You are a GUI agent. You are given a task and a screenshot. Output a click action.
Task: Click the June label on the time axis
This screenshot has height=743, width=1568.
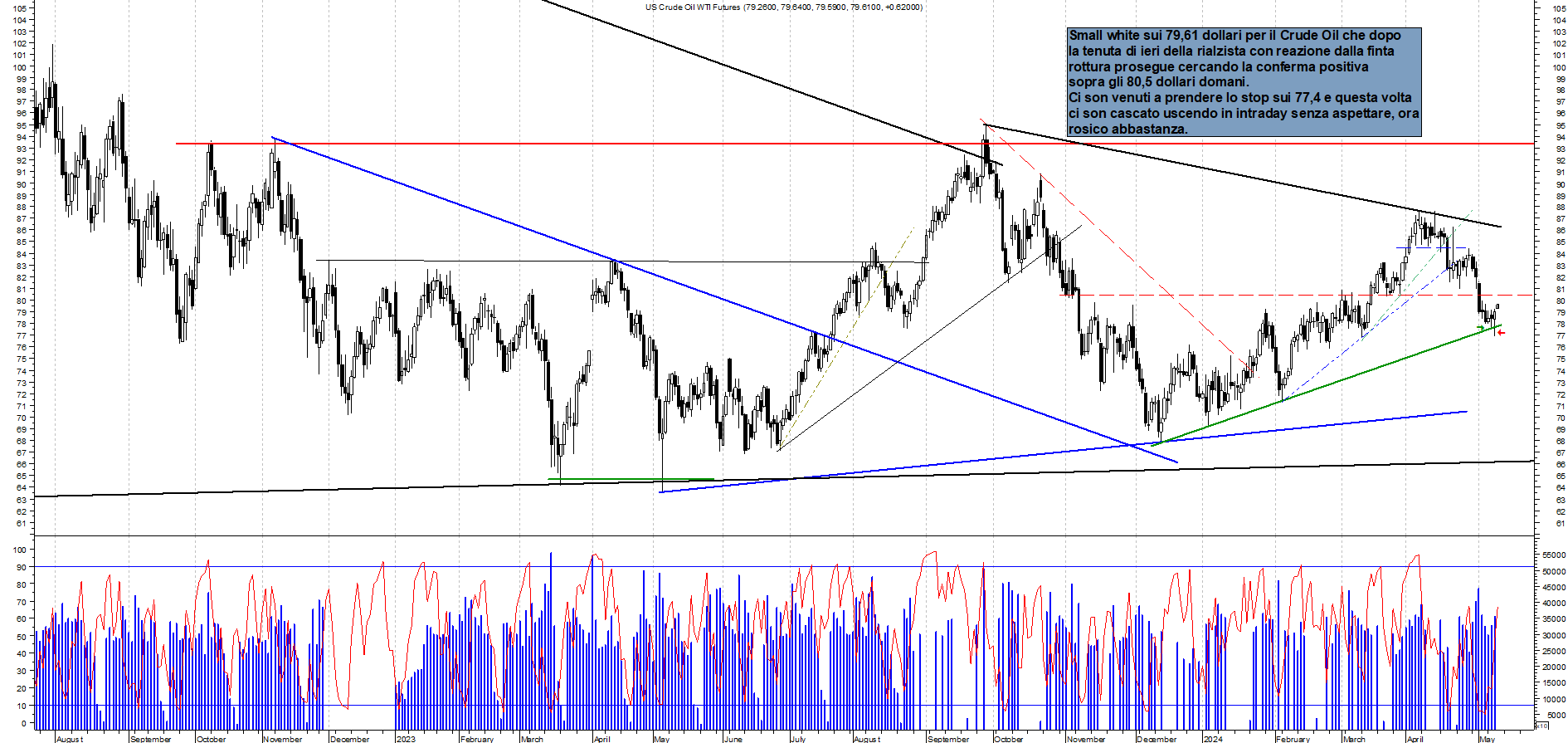point(733,738)
